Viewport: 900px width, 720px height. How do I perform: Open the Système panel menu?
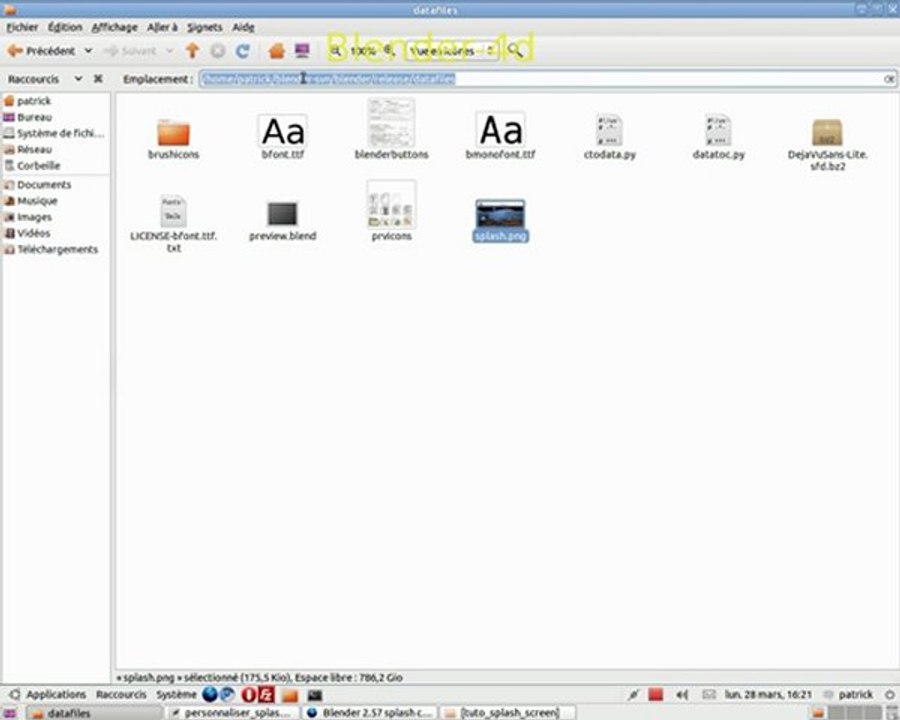click(176, 695)
